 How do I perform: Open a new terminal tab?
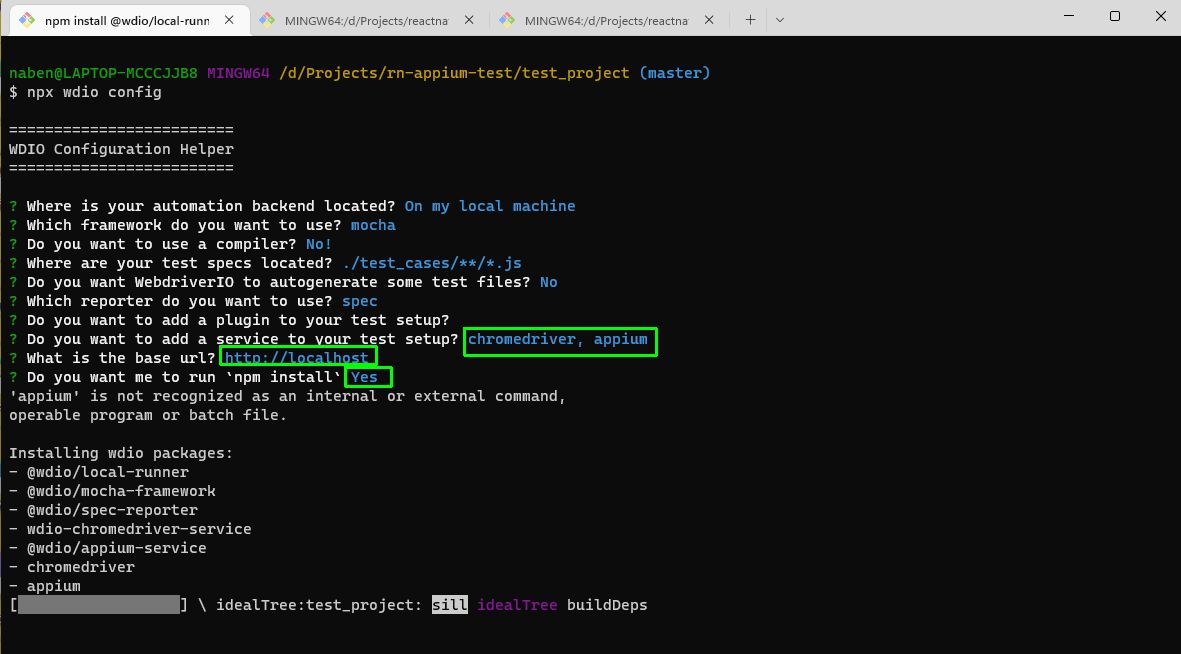pyautogui.click(x=750, y=20)
